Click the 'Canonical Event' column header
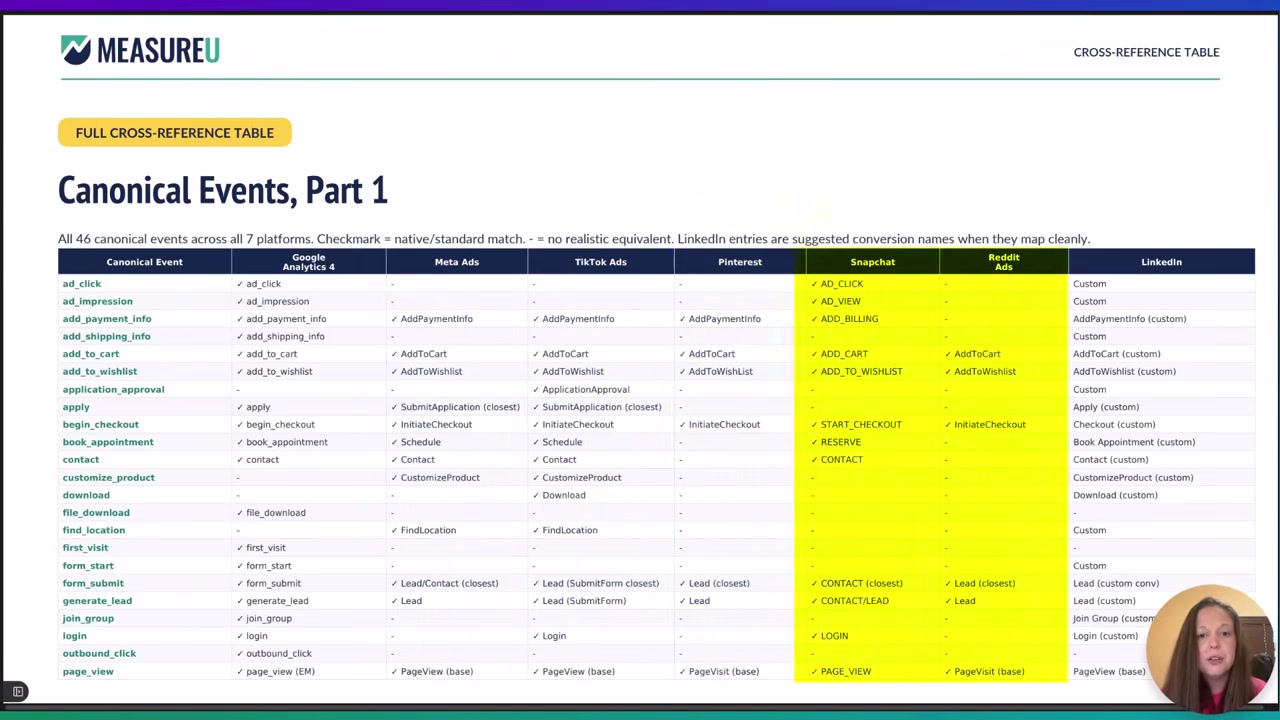This screenshot has width=1280, height=720. (145, 262)
